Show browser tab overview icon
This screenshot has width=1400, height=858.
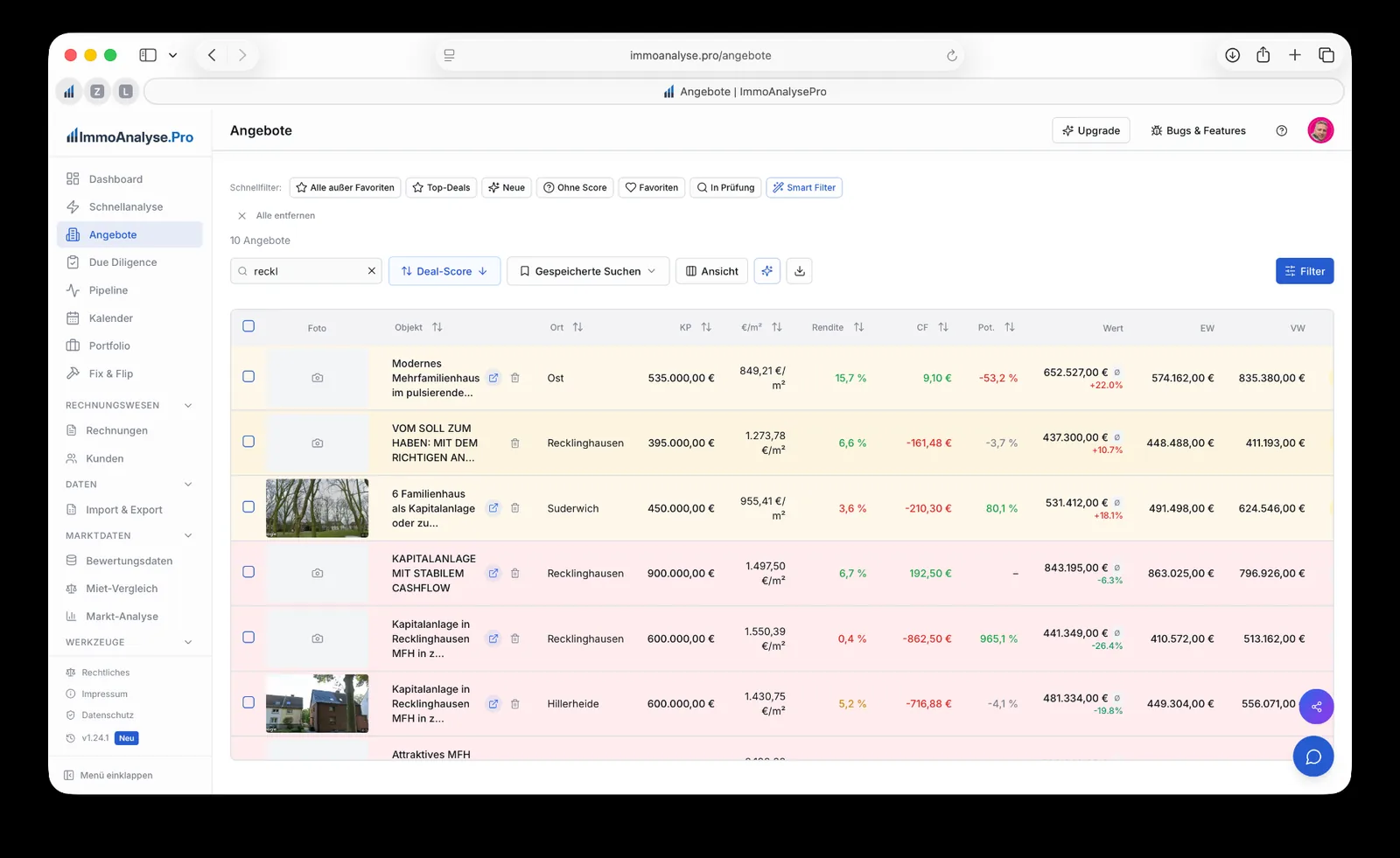[1326, 55]
